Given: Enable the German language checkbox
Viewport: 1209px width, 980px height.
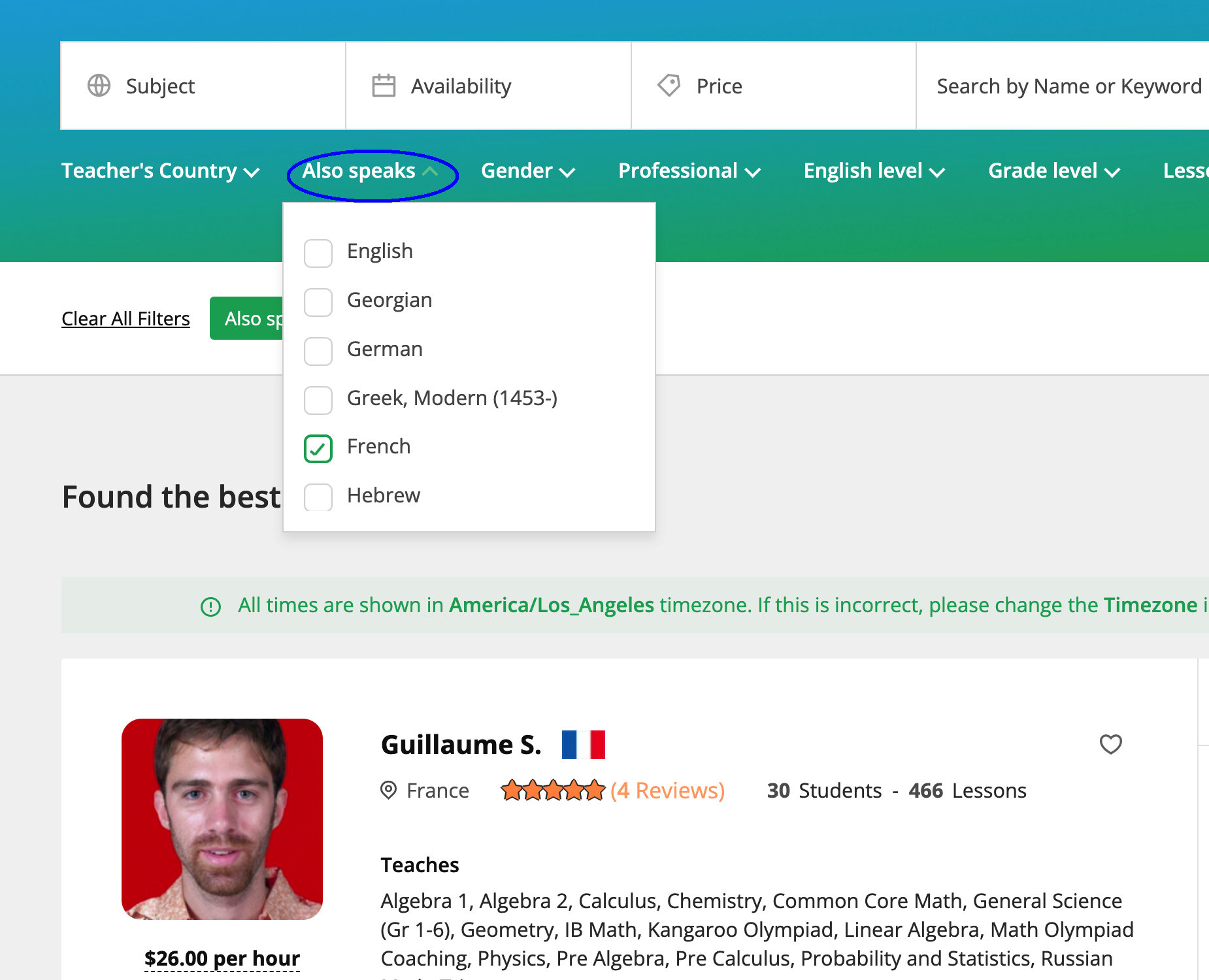Looking at the screenshot, I should tap(318, 351).
